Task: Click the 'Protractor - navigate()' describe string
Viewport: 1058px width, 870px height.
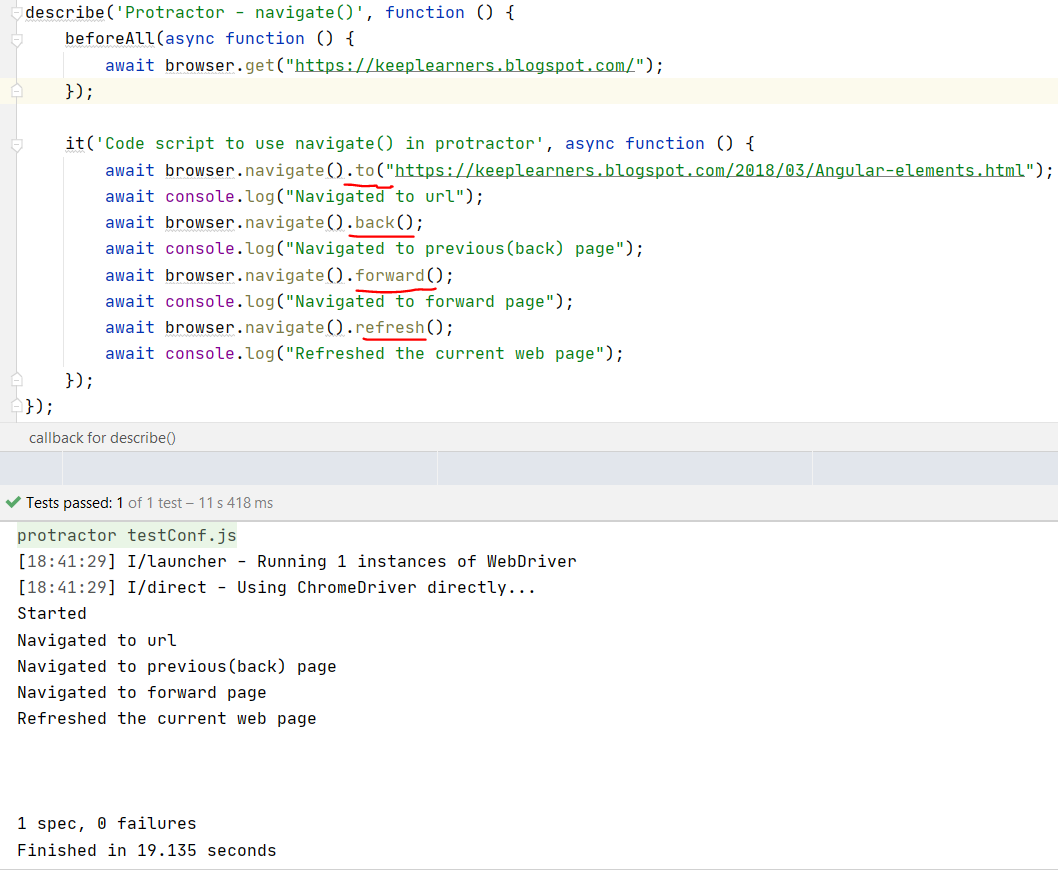Action: point(240,12)
